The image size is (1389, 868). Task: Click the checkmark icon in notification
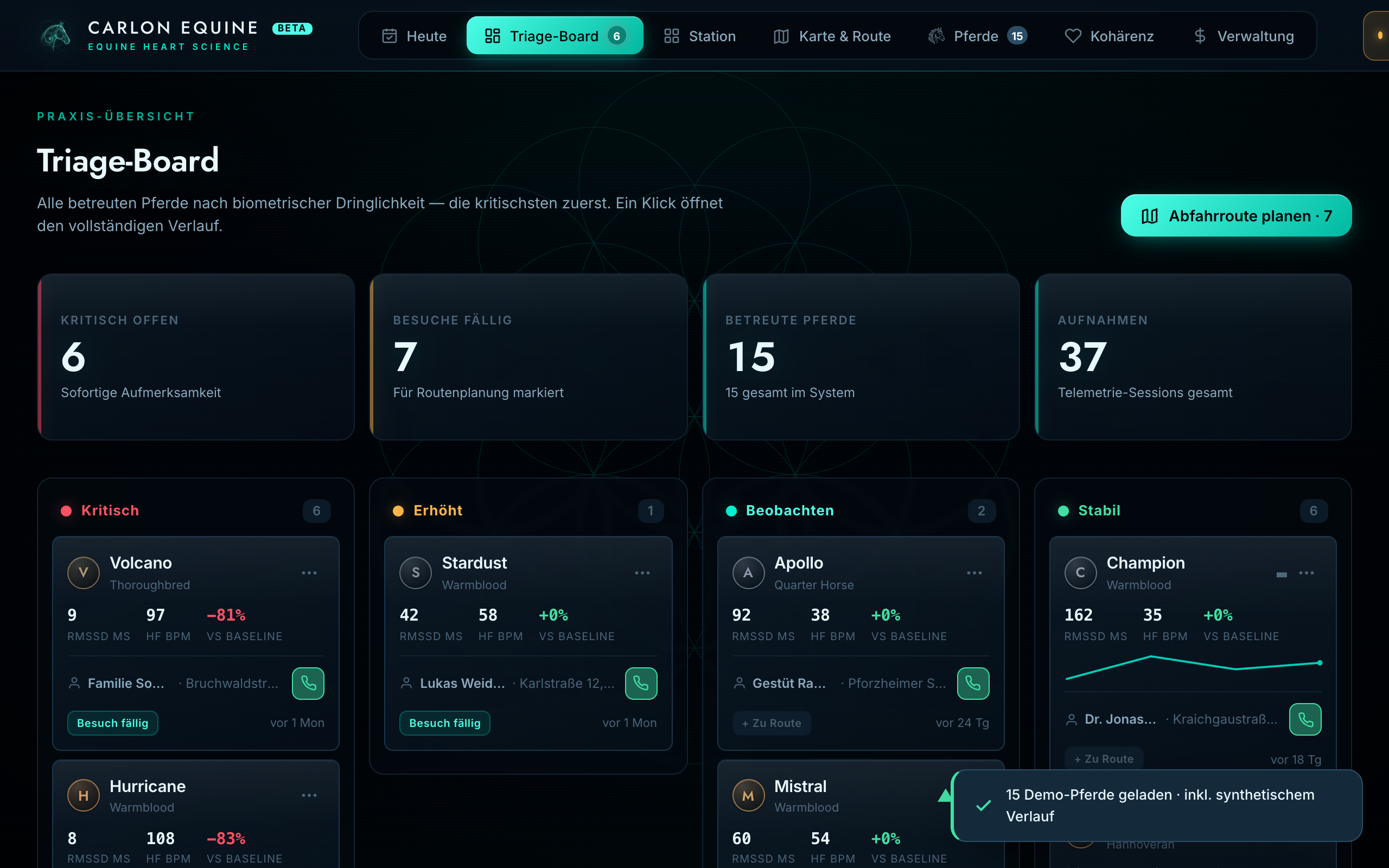point(983,806)
